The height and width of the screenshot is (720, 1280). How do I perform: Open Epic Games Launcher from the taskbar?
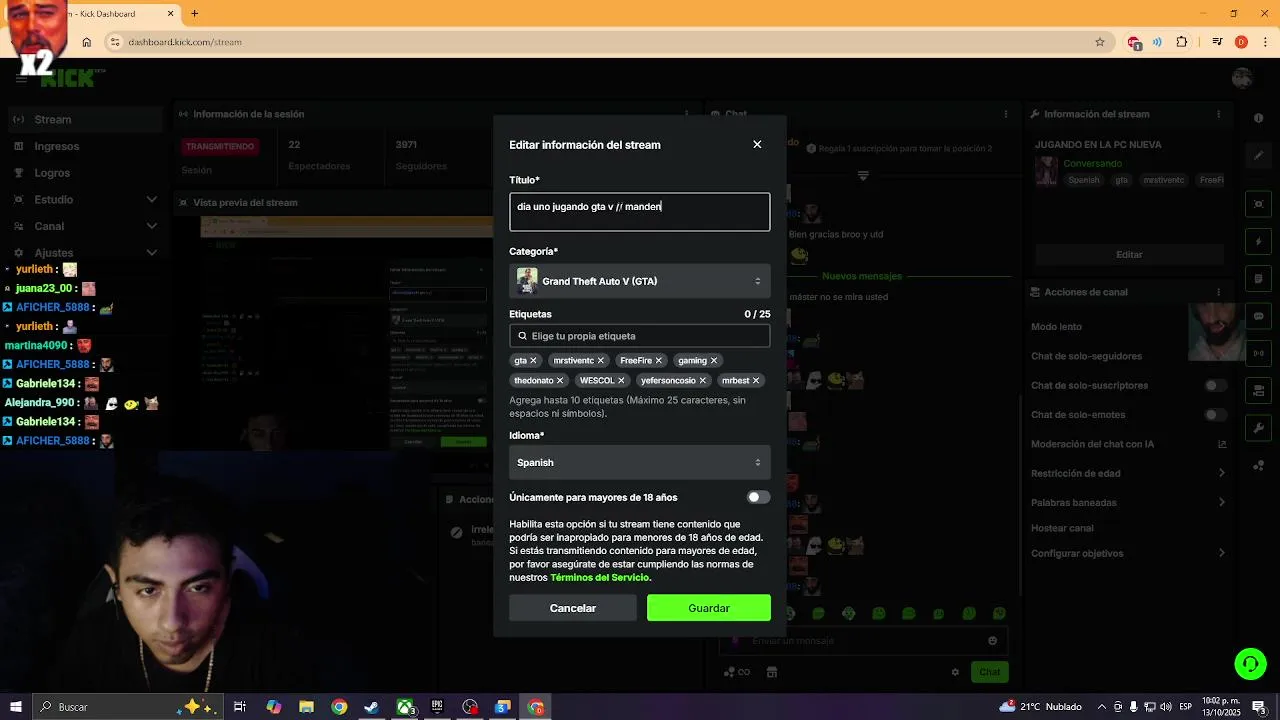[x=437, y=707]
